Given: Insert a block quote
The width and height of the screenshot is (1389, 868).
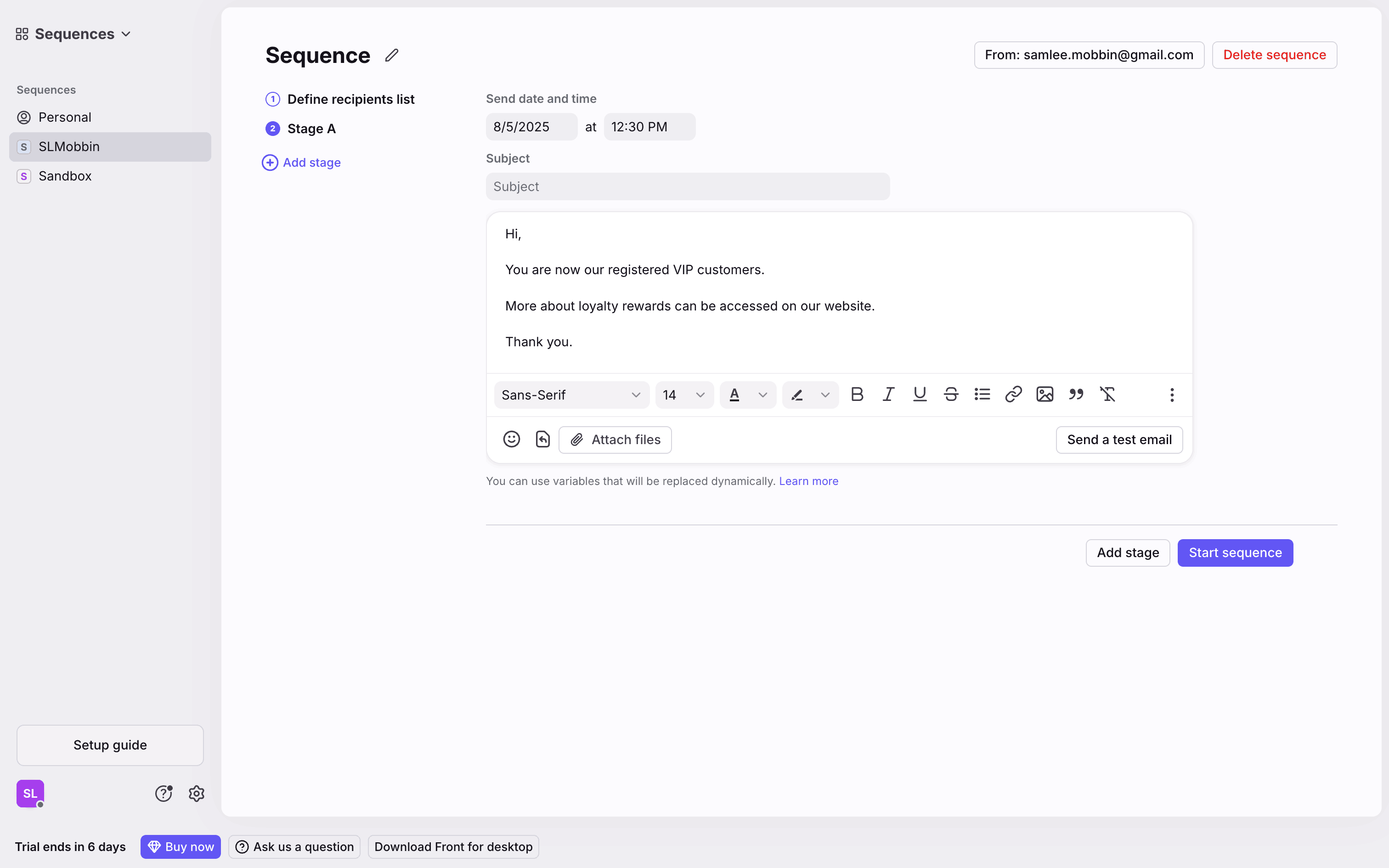Looking at the screenshot, I should tap(1076, 395).
